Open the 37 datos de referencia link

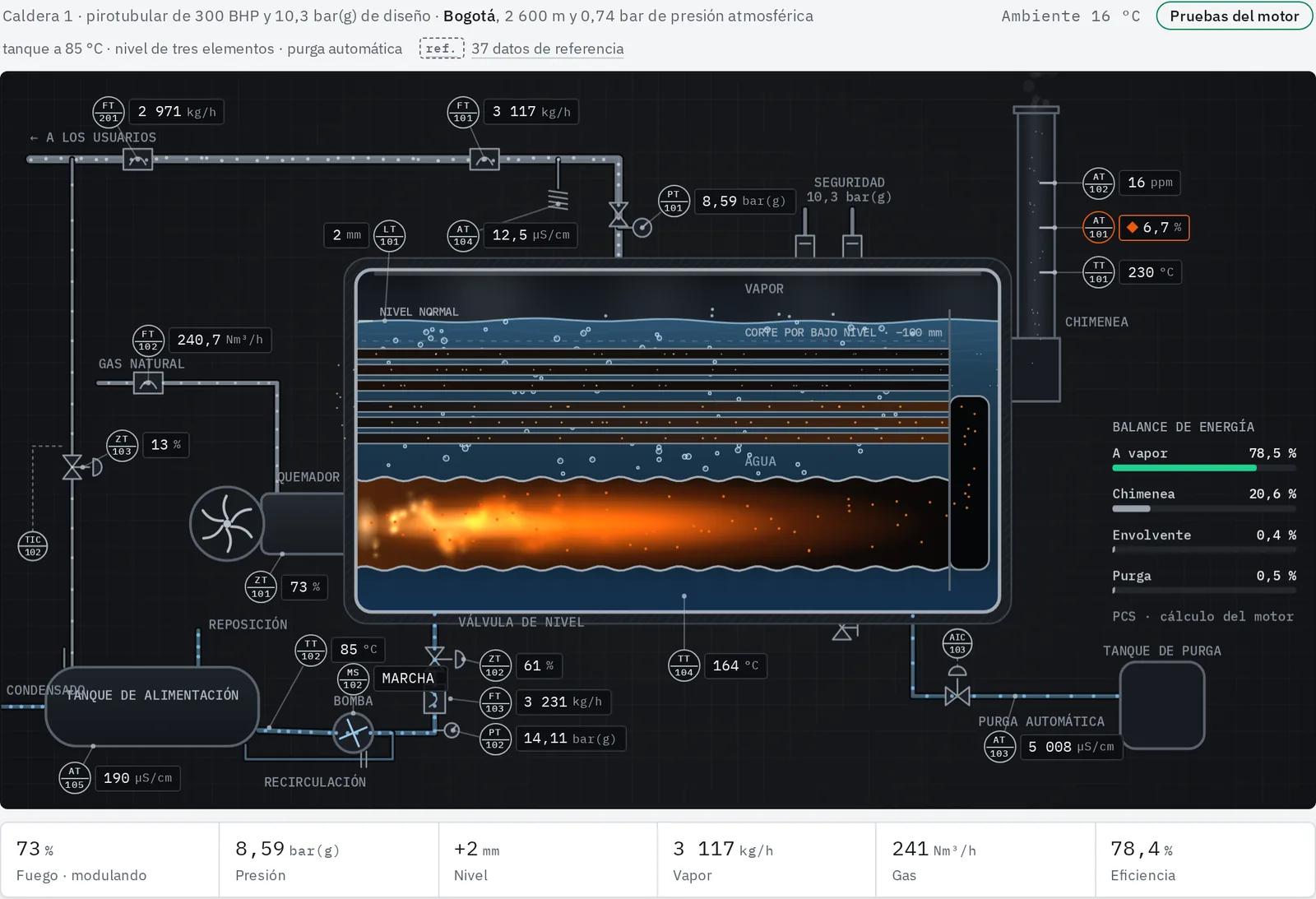pyautogui.click(x=547, y=49)
